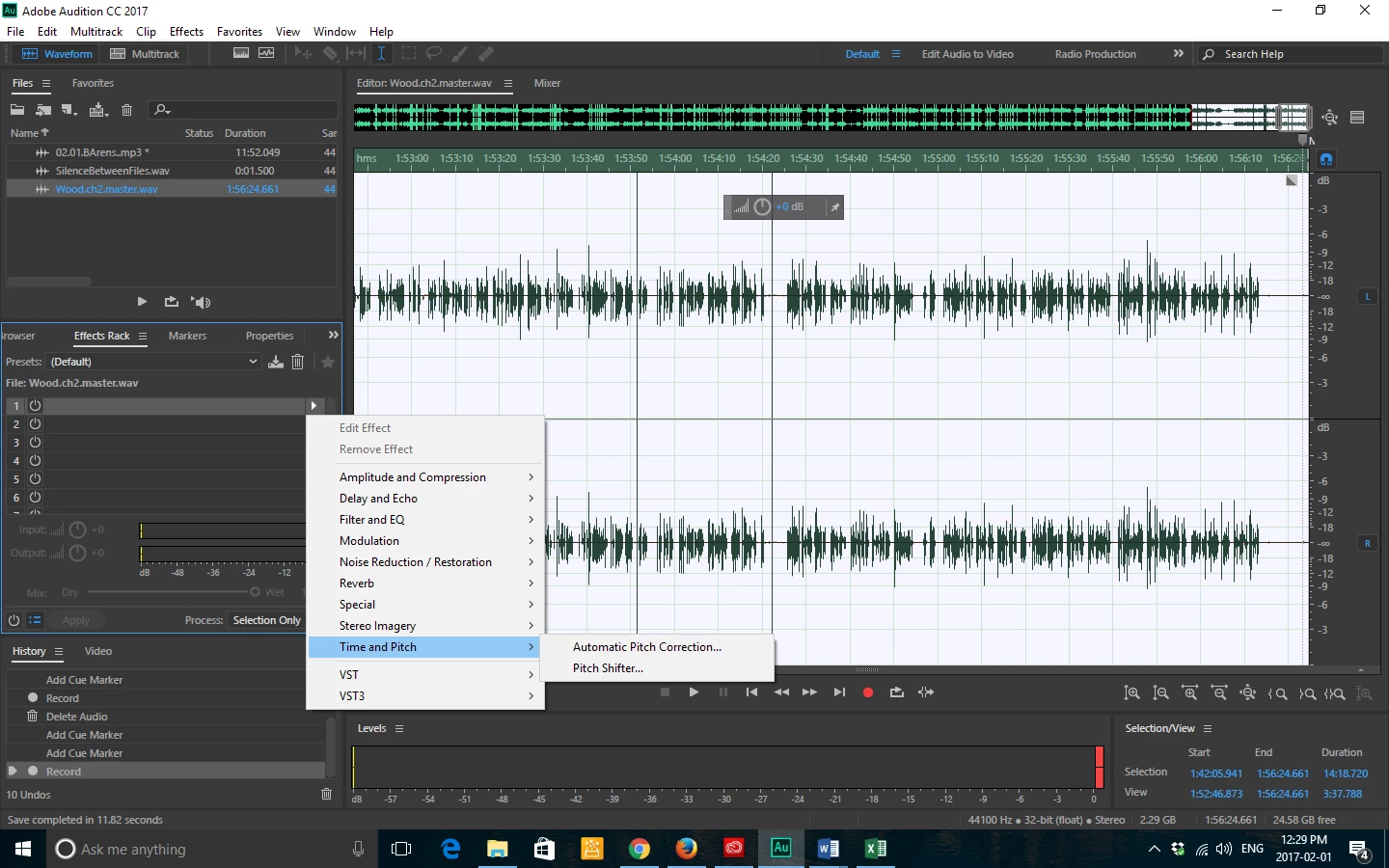This screenshot has height=868, width=1389.
Task: Open the Files panel hamburger menu
Action: (45, 84)
